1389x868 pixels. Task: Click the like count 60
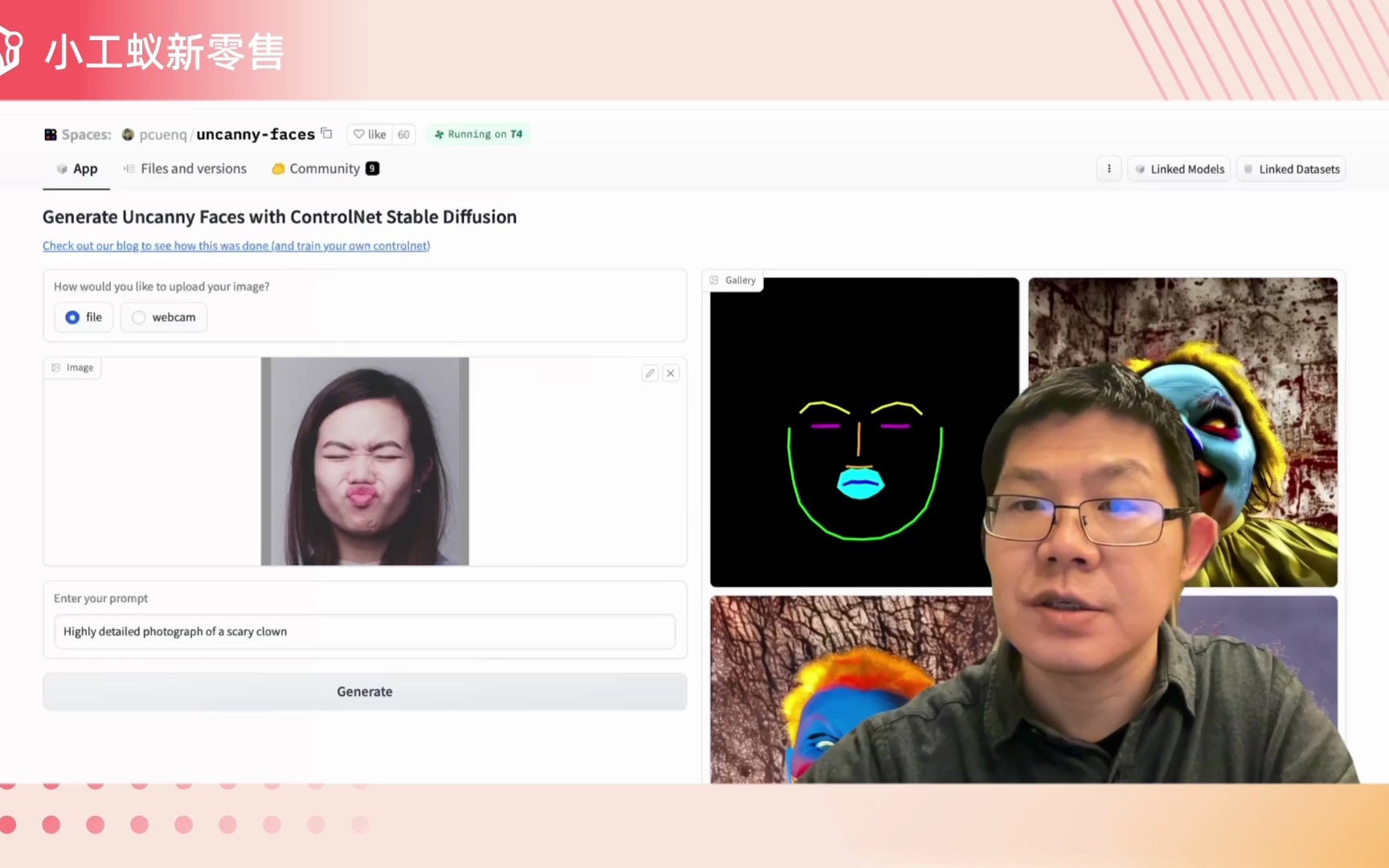point(404,134)
